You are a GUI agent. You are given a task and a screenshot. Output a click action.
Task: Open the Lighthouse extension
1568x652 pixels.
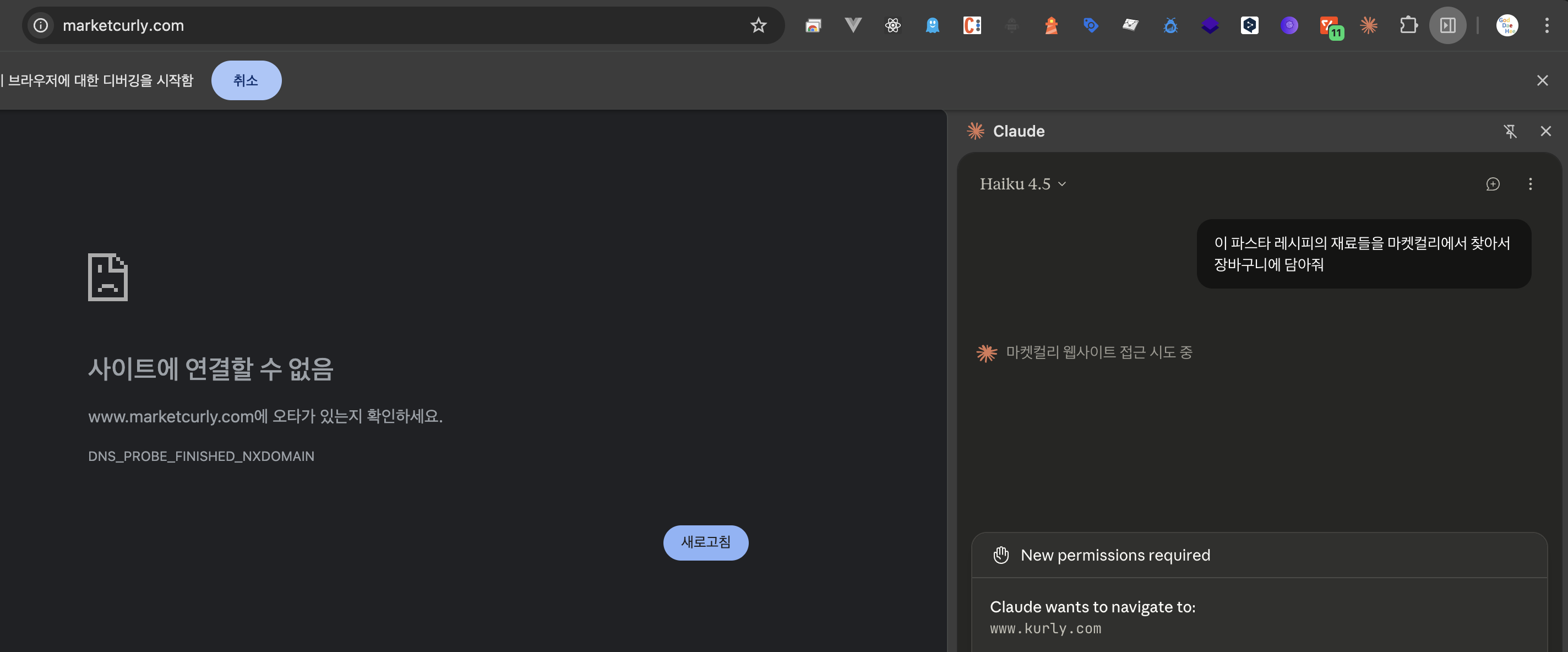pyautogui.click(x=1051, y=25)
